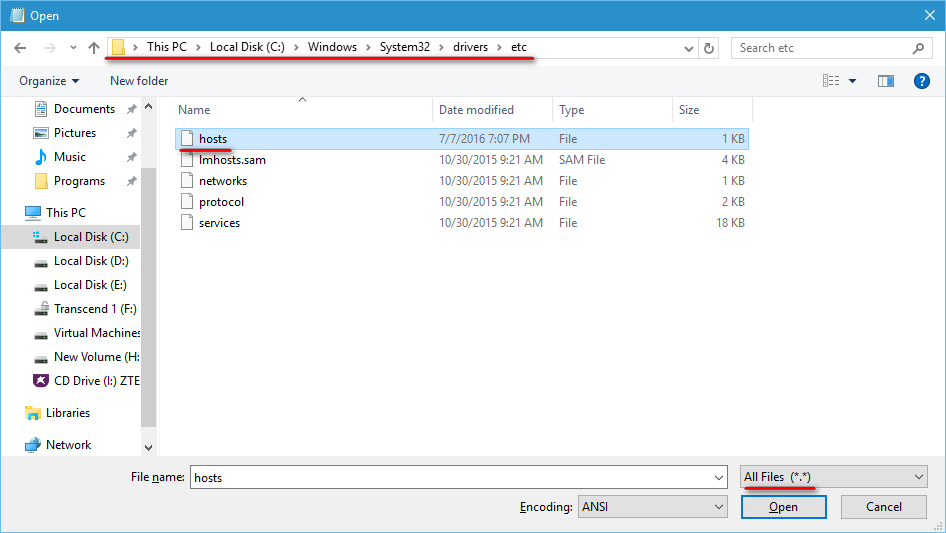Refresh the etc folder listing
946x533 pixels.
709,48
